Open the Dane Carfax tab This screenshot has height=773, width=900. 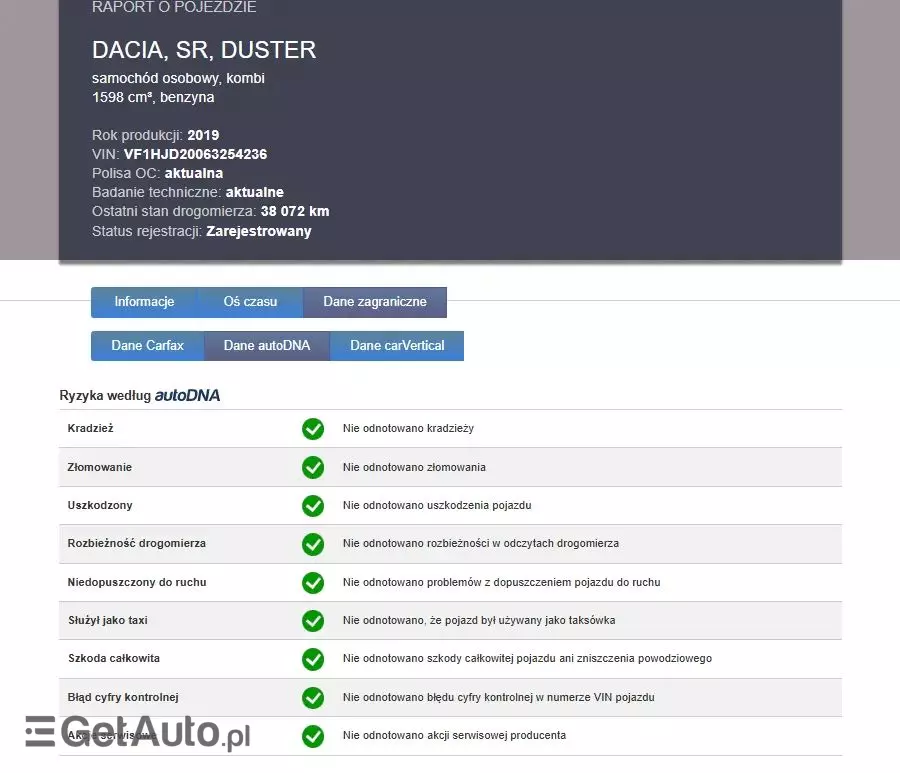pyautogui.click(x=147, y=345)
